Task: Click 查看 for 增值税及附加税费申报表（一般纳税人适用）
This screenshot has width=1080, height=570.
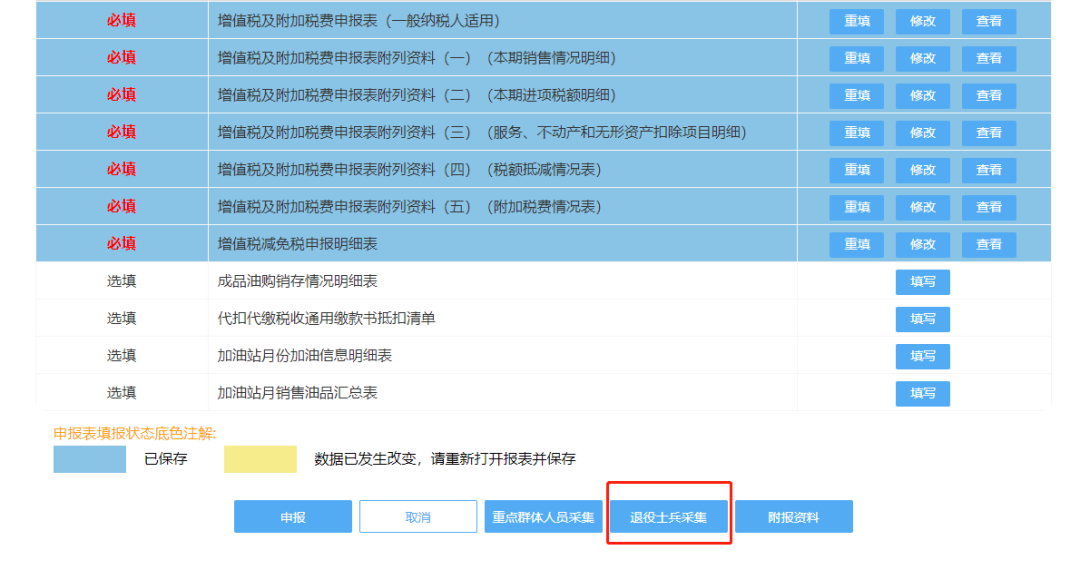Action: click(x=988, y=21)
